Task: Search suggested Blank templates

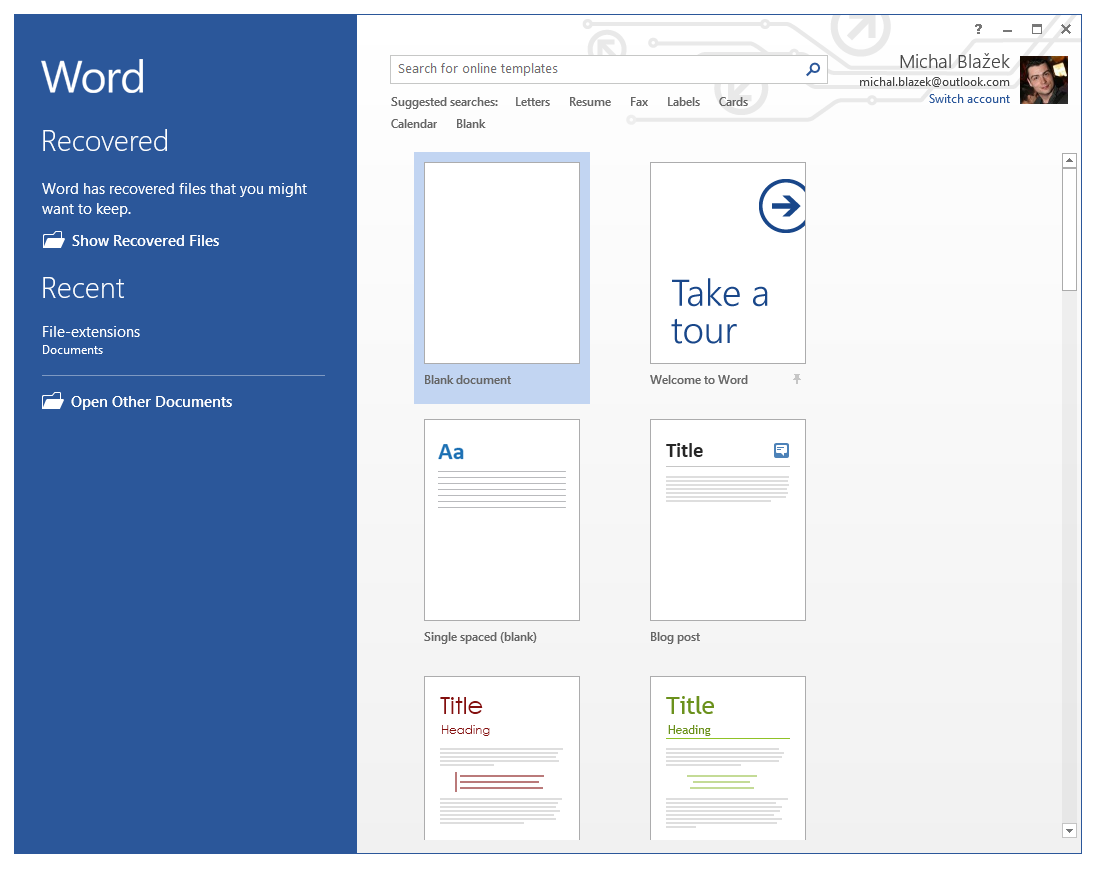Action: click(471, 123)
